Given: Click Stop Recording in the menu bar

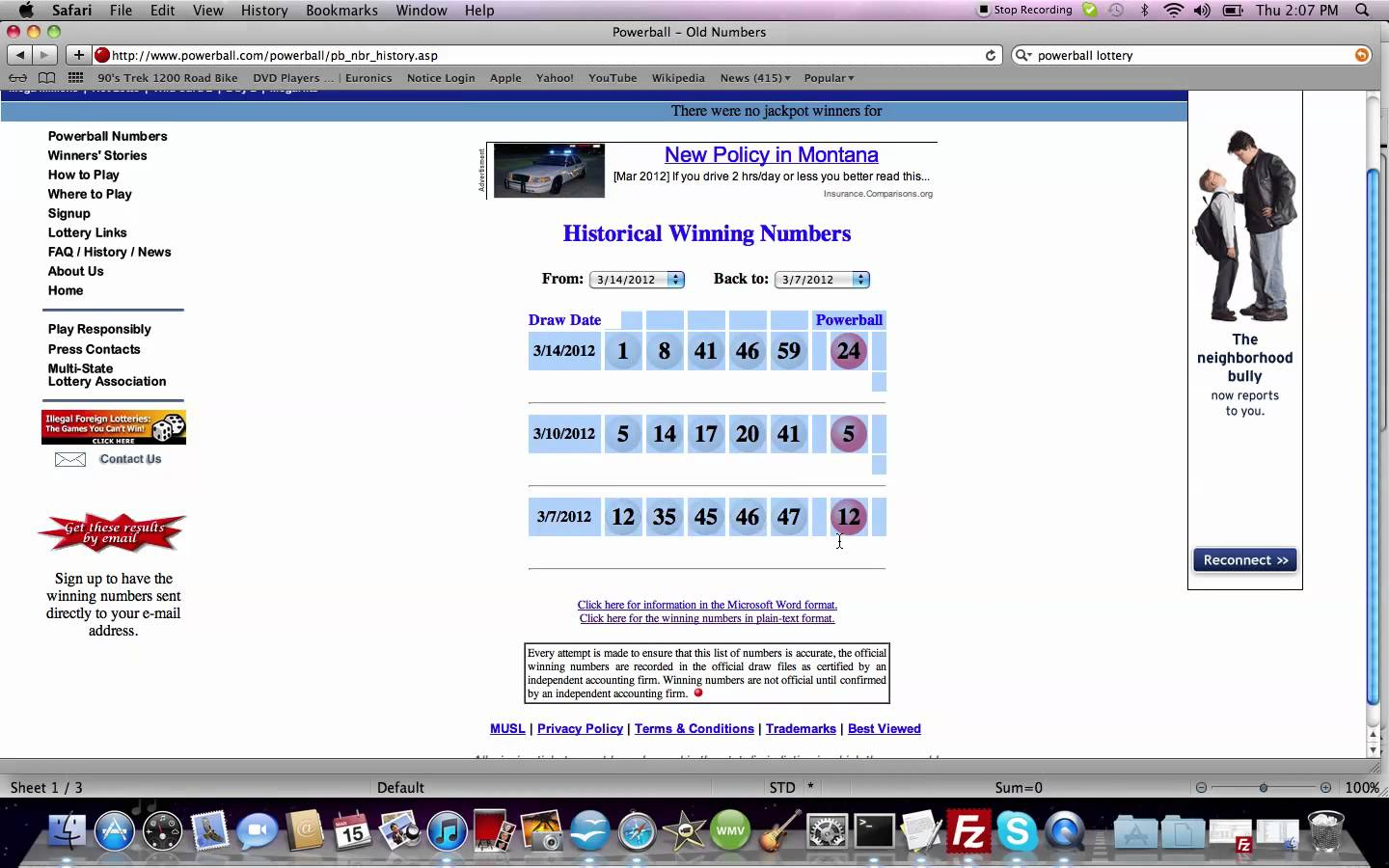Looking at the screenshot, I should point(1024,10).
